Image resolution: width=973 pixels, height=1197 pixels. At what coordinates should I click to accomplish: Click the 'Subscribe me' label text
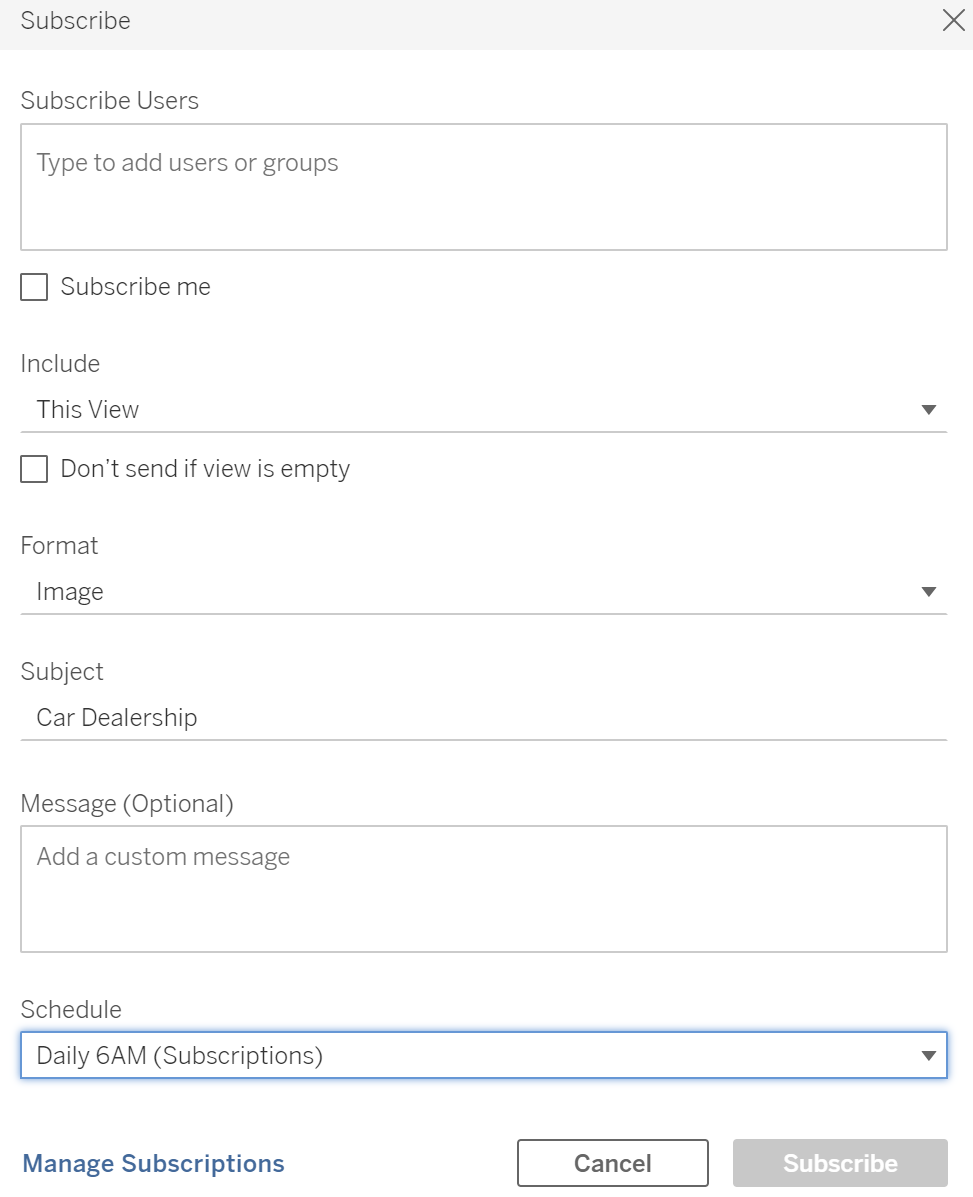click(135, 287)
